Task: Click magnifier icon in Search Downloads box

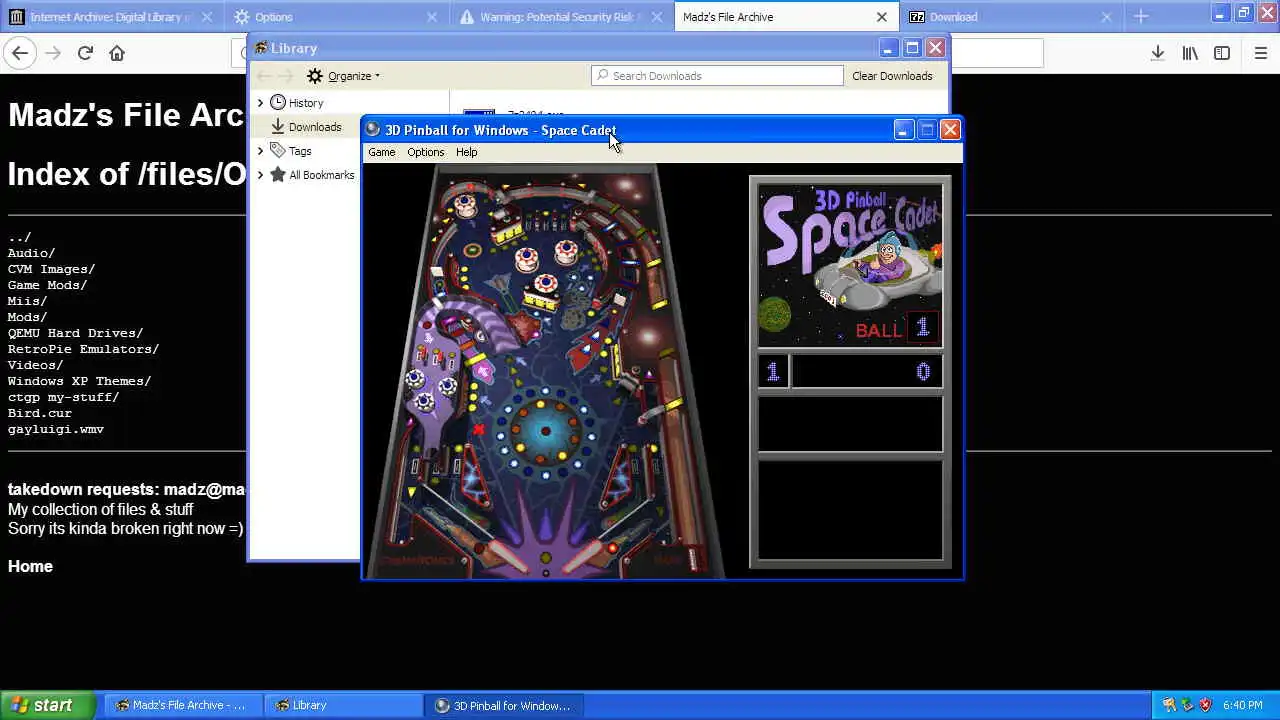Action: [601, 75]
